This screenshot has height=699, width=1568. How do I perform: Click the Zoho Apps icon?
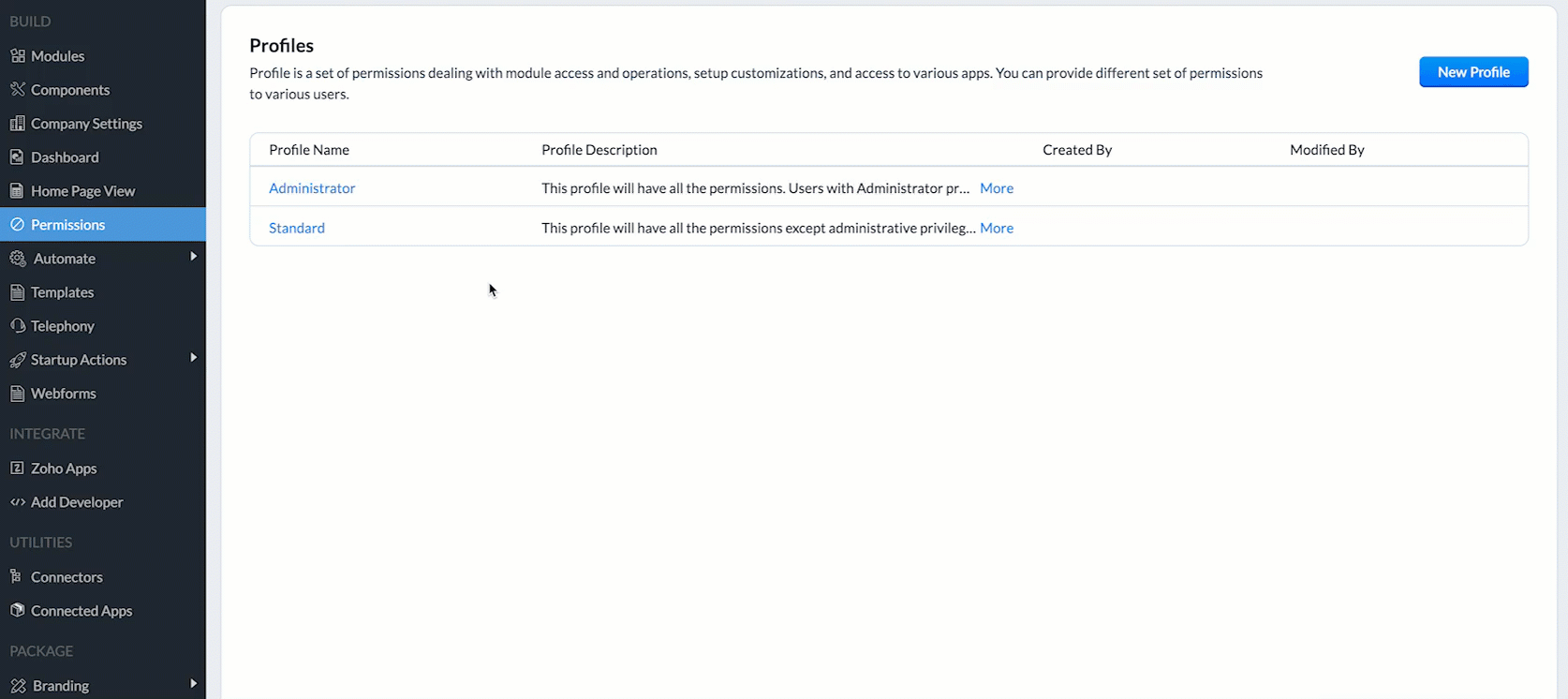click(17, 468)
